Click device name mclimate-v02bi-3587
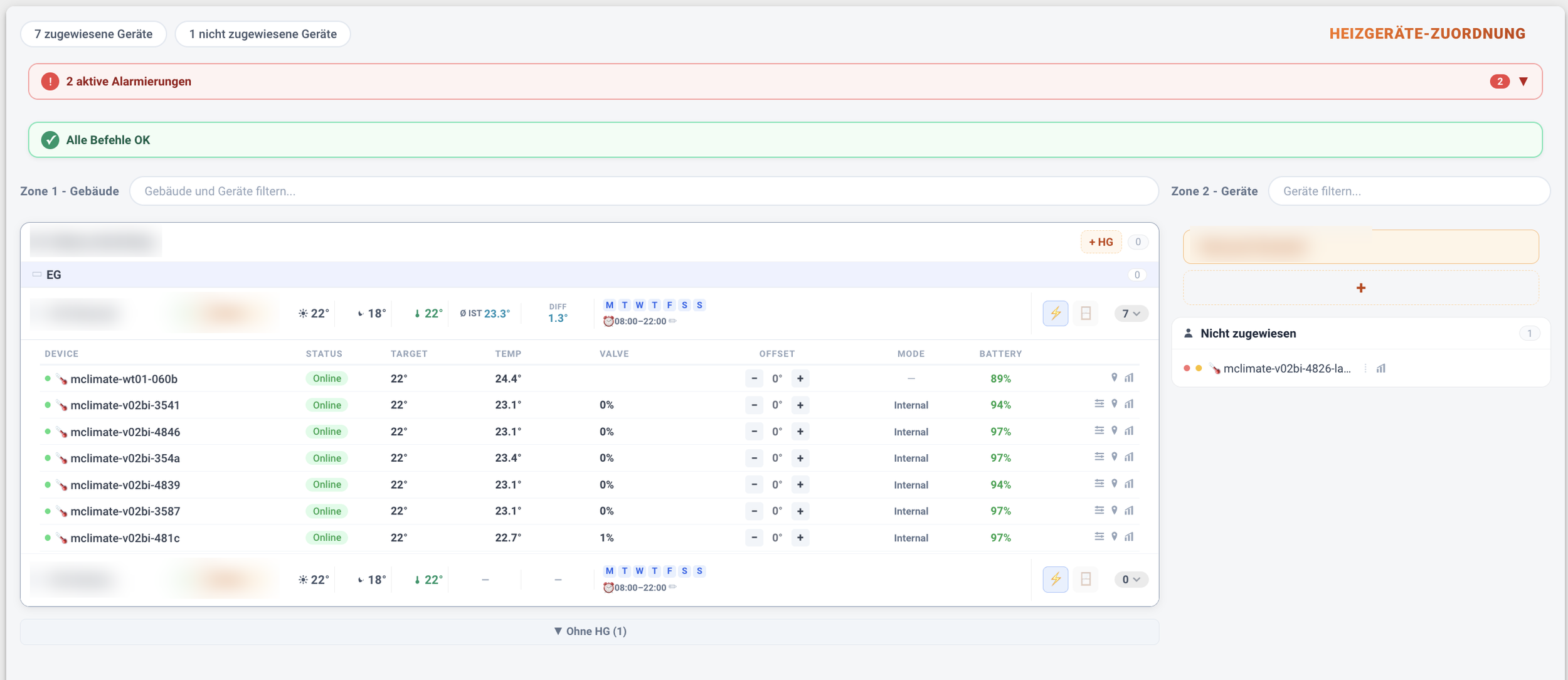Screen dimensions: 1568x680 [125, 511]
